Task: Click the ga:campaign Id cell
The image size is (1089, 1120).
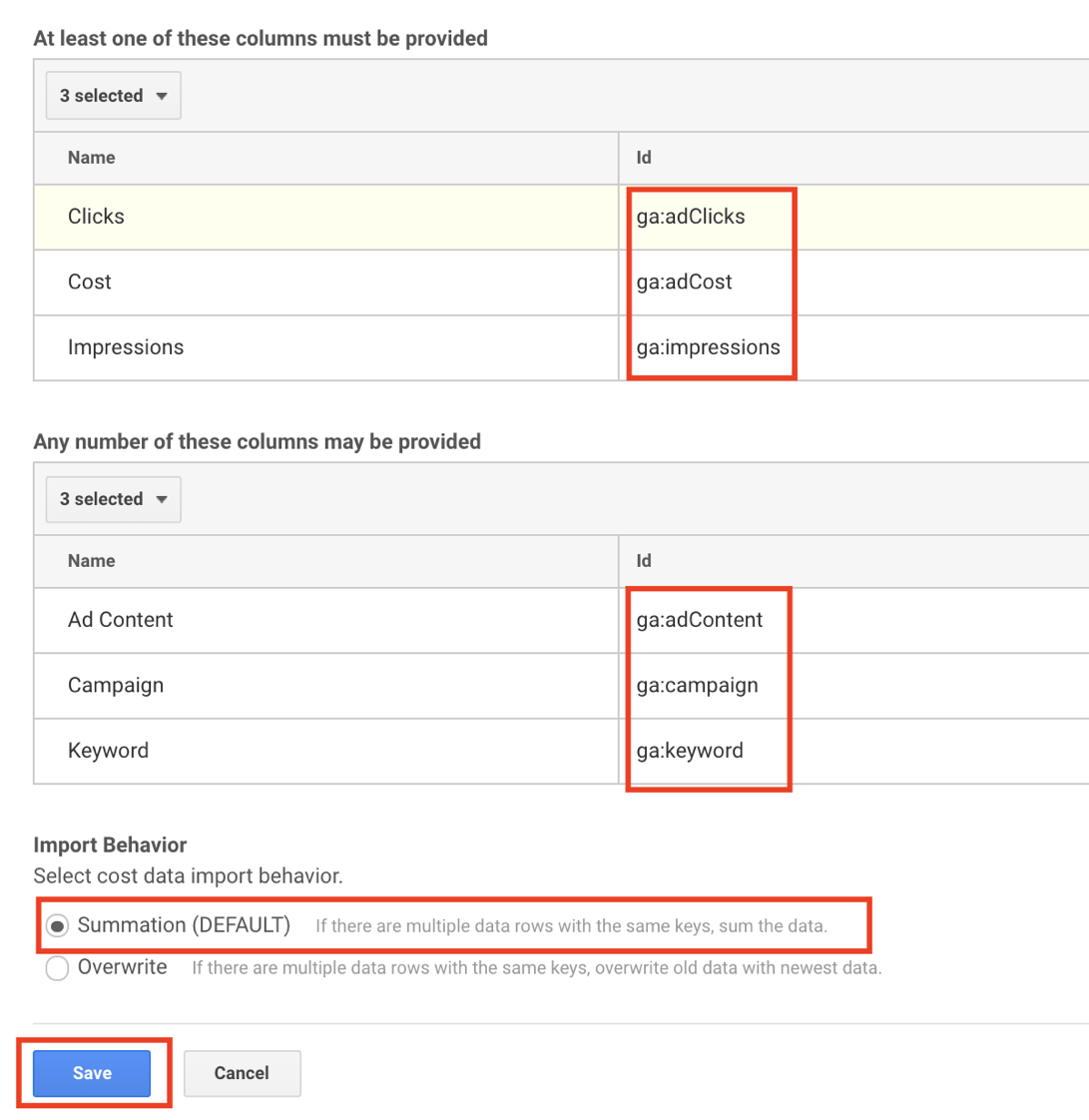Action: click(x=697, y=686)
